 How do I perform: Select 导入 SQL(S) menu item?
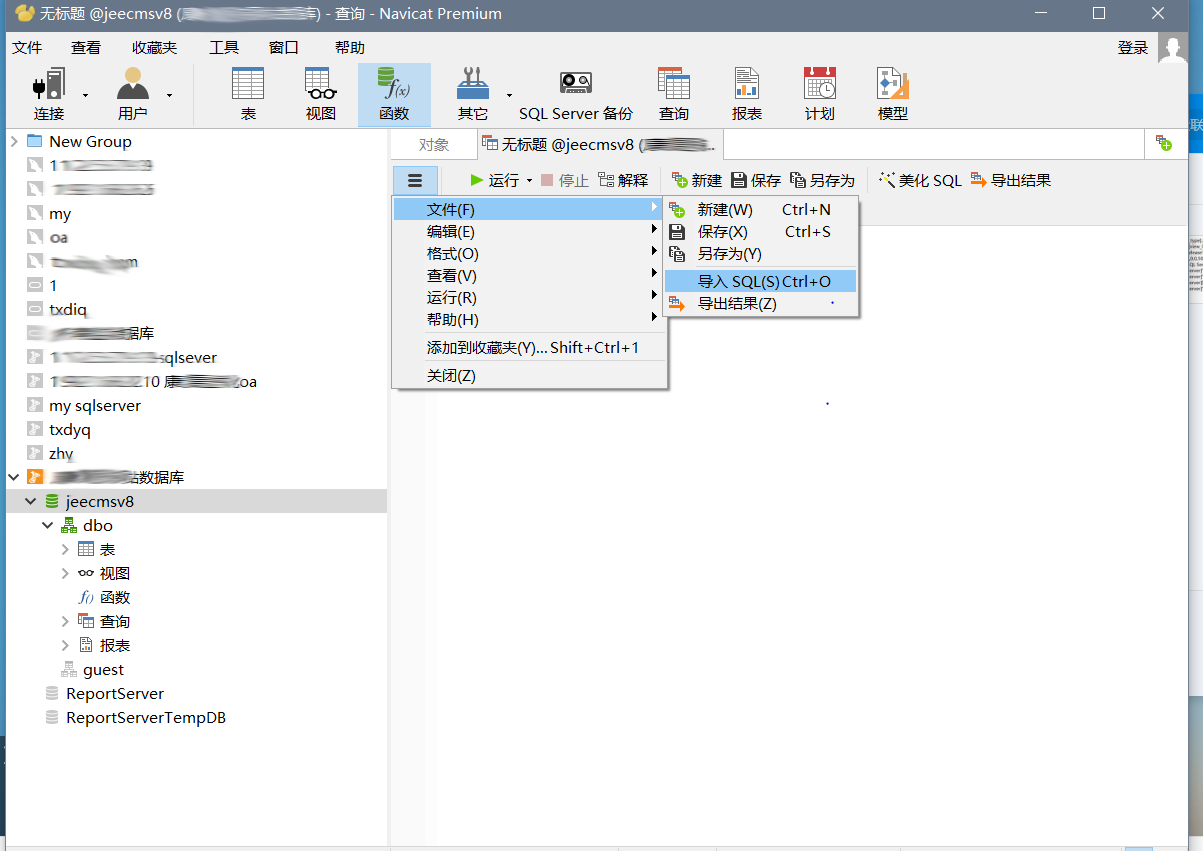[760, 281]
